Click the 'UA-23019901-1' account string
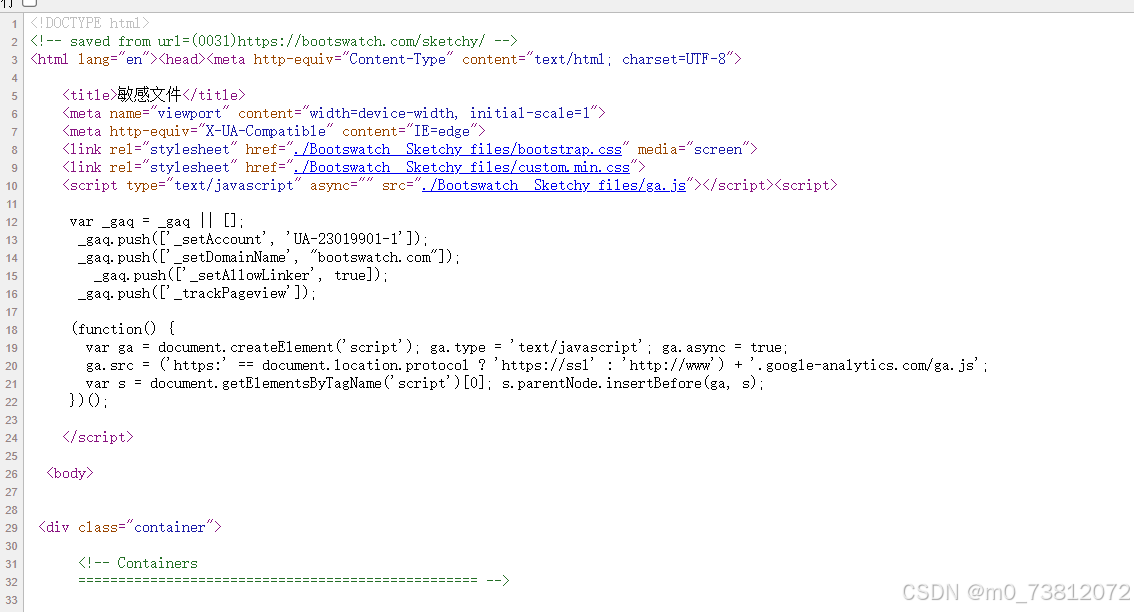Image resolution: width=1134 pixels, height=612 pixels. coord(345,239)
